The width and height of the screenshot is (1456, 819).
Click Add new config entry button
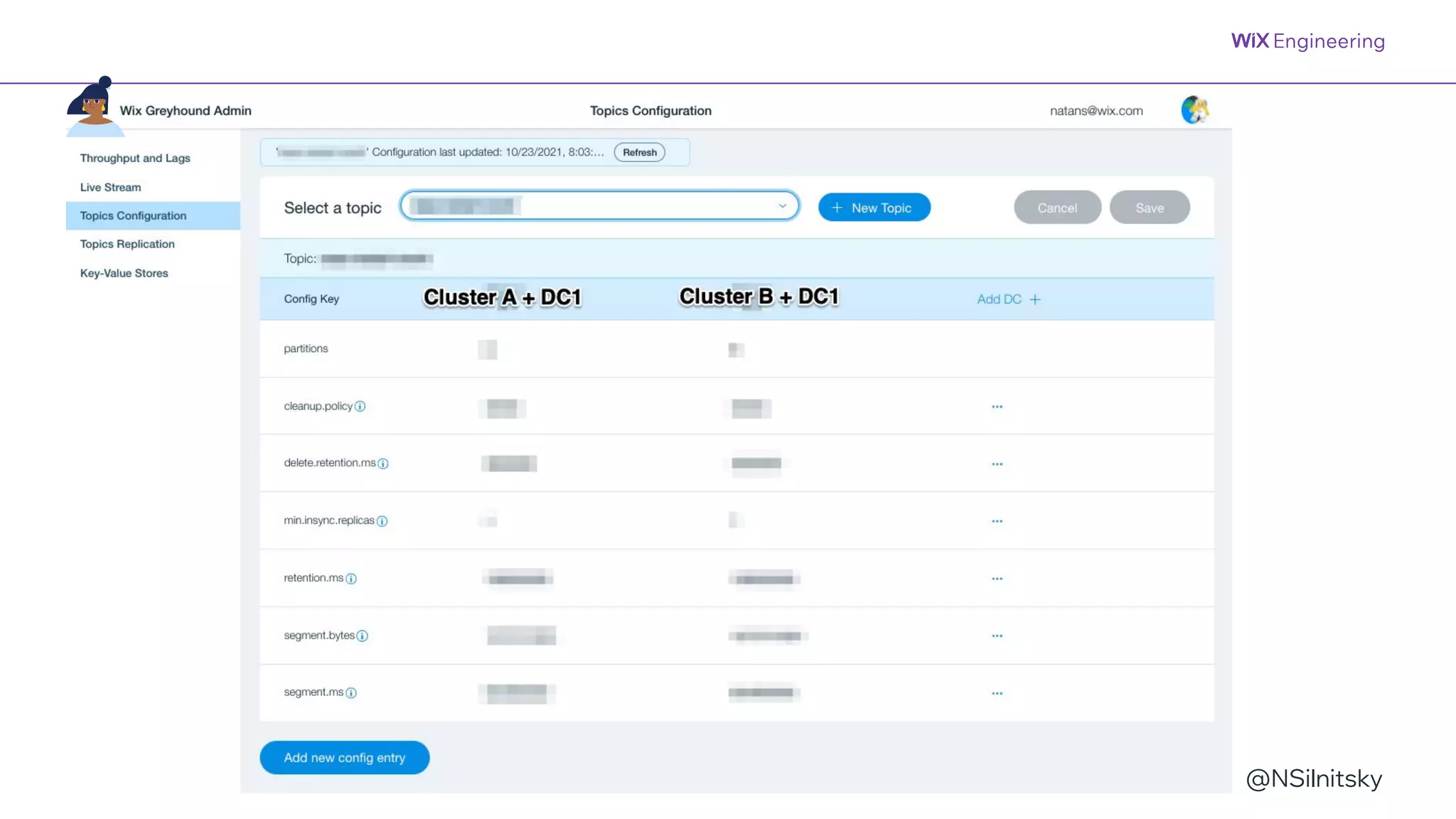pos(344,758)
